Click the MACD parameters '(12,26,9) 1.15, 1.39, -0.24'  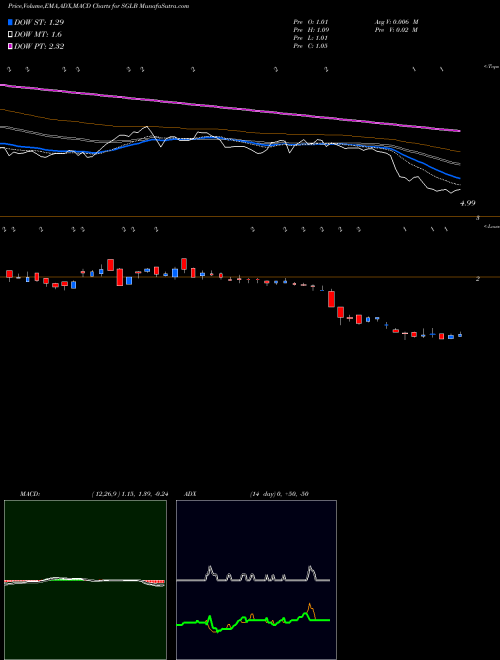(130, 494)
